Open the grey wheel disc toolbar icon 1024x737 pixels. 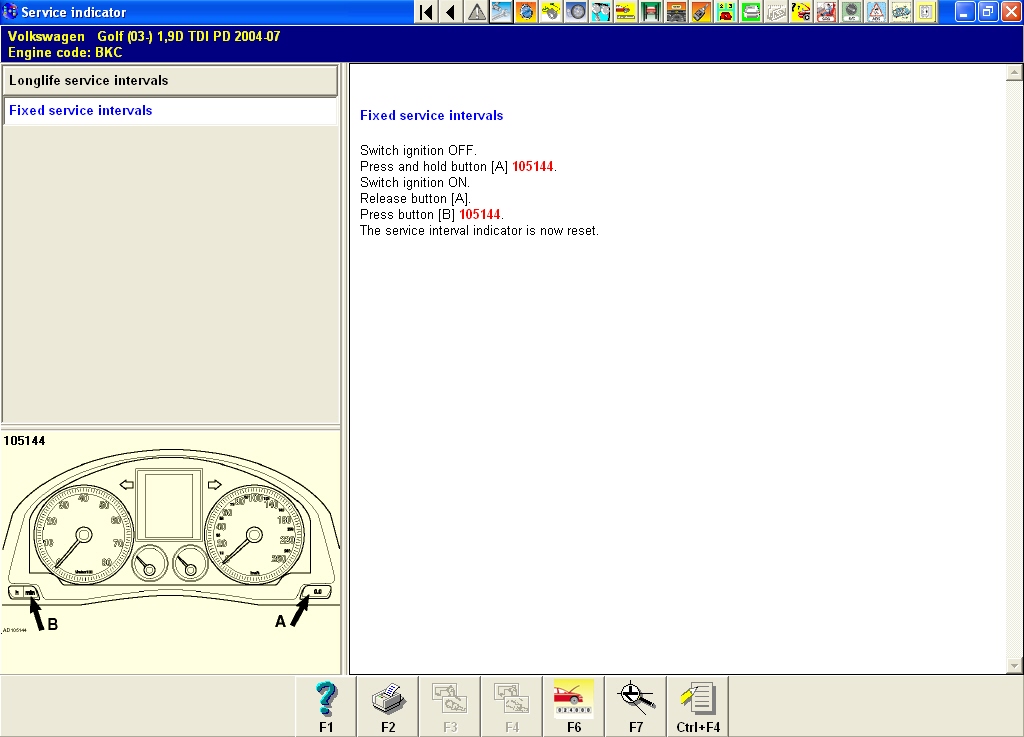[576, 12]
